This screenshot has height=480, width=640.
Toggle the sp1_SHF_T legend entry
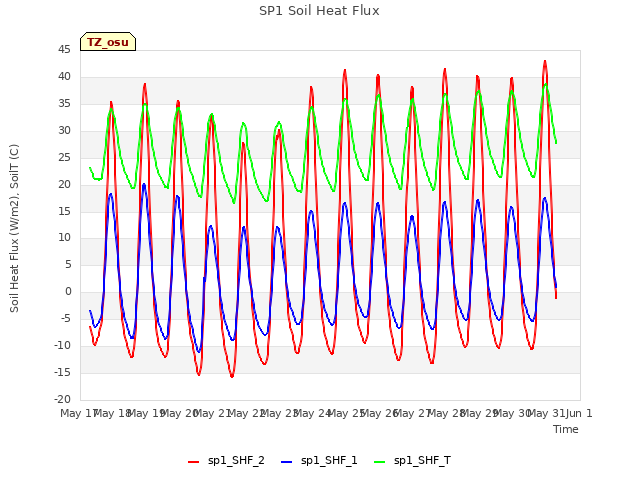tap(413, 461)
